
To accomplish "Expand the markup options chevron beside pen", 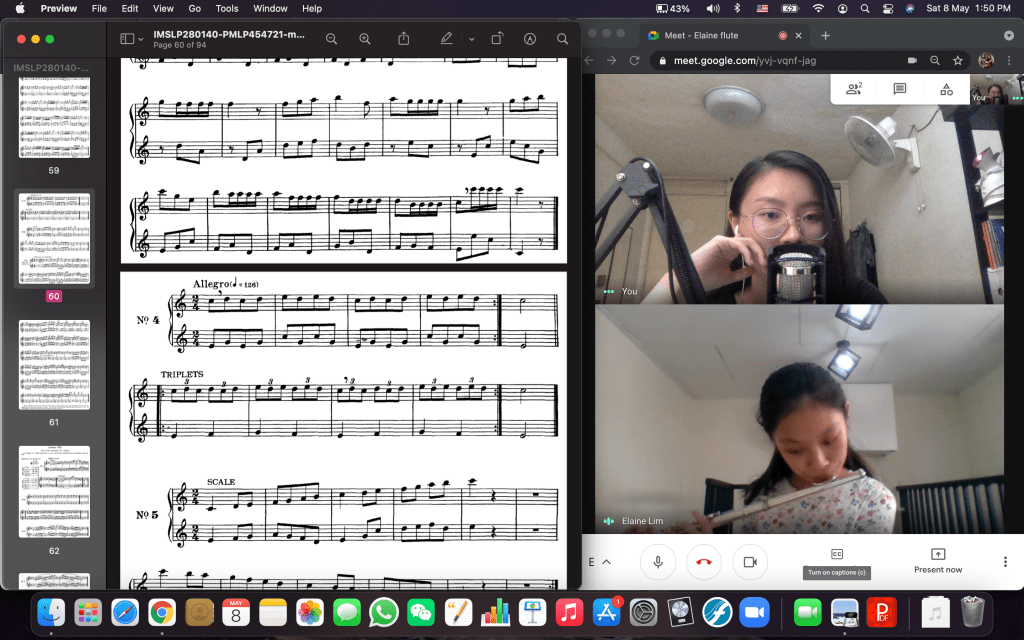I will pos(472,39).
